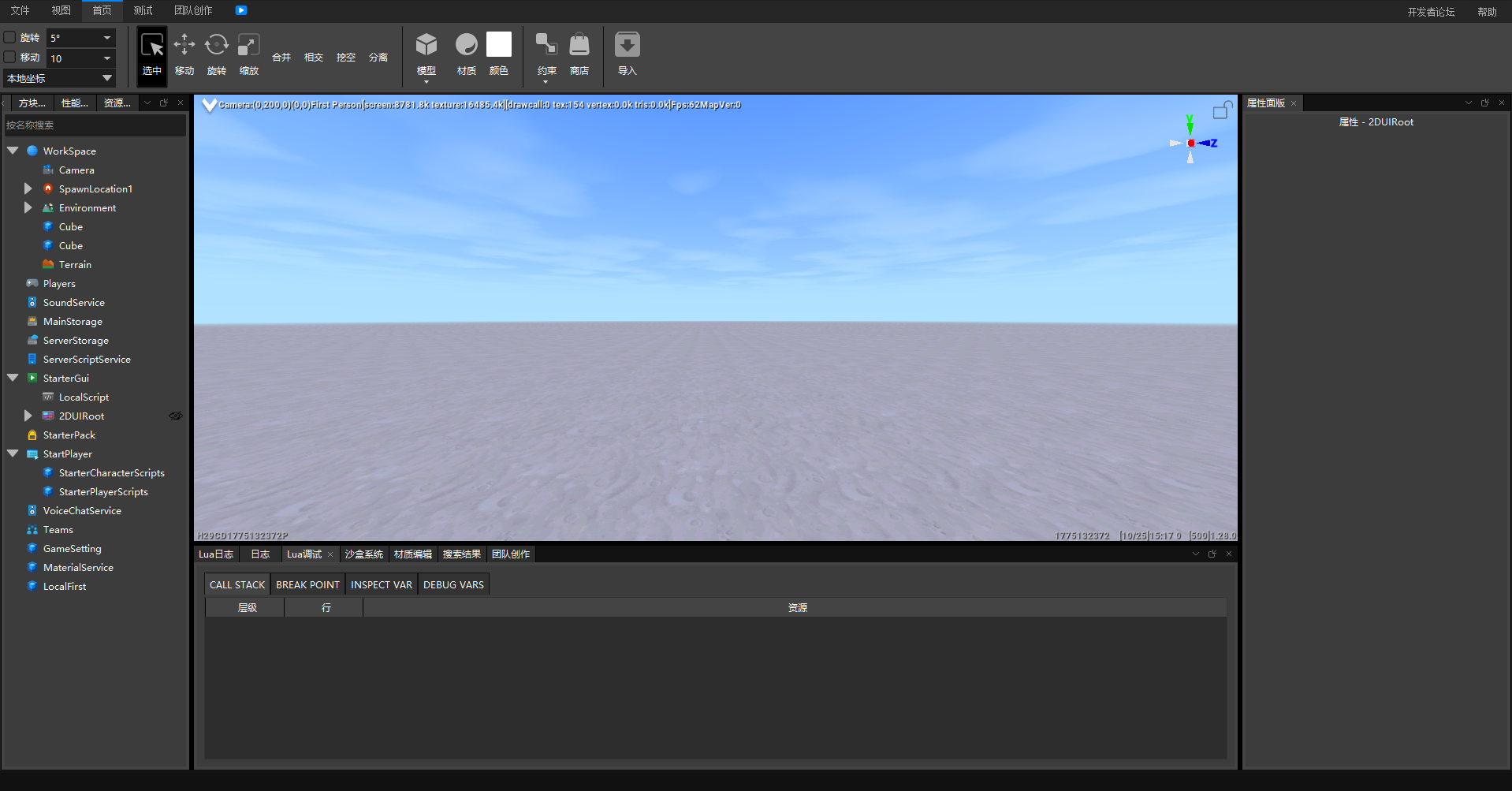Open the 开发者论坛 link
The width and height of the screenshot is (1512, 791).
click(x=1431, y=12)
